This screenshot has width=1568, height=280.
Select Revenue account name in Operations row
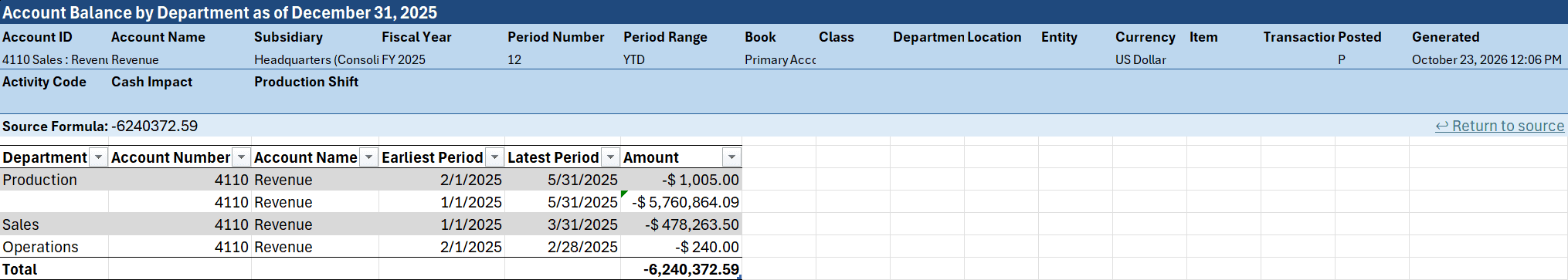(315, 247)
